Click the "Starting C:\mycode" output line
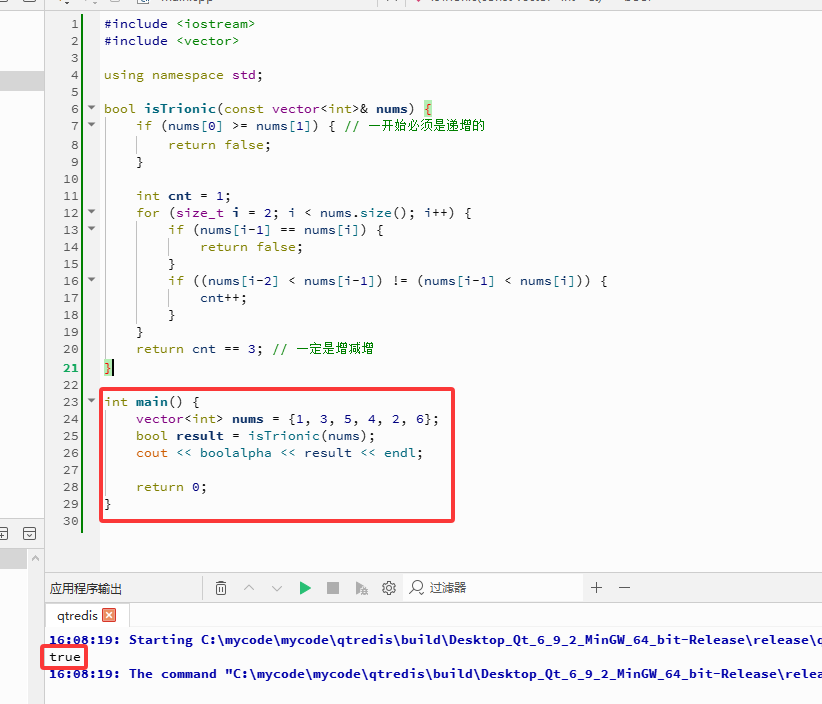 coord(435,640)
